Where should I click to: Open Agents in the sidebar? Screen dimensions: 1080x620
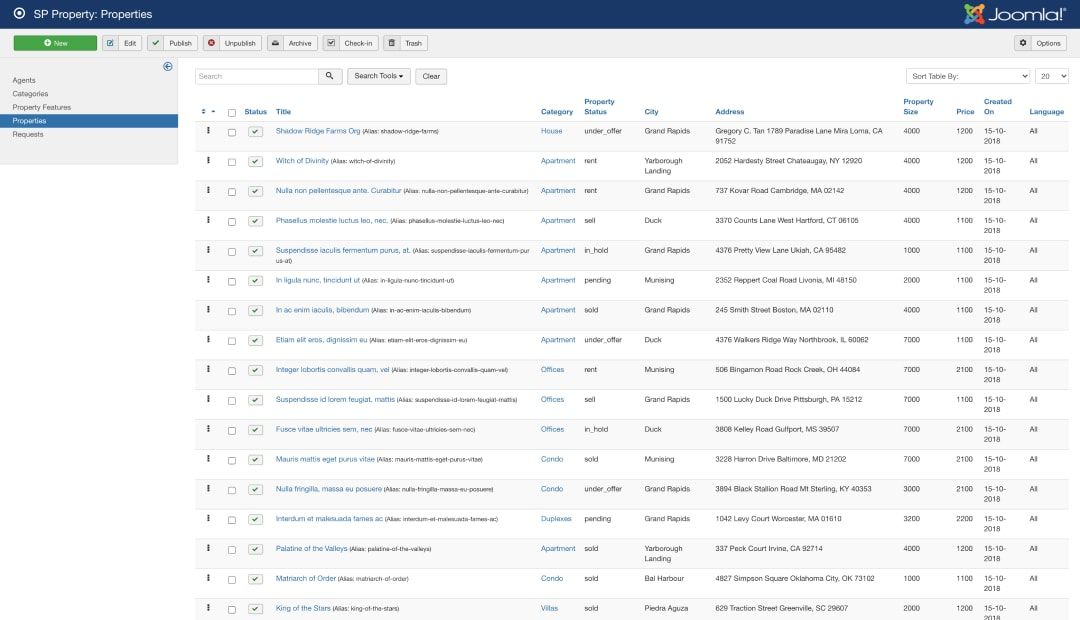pyautogui.click(x=24, y=80)
